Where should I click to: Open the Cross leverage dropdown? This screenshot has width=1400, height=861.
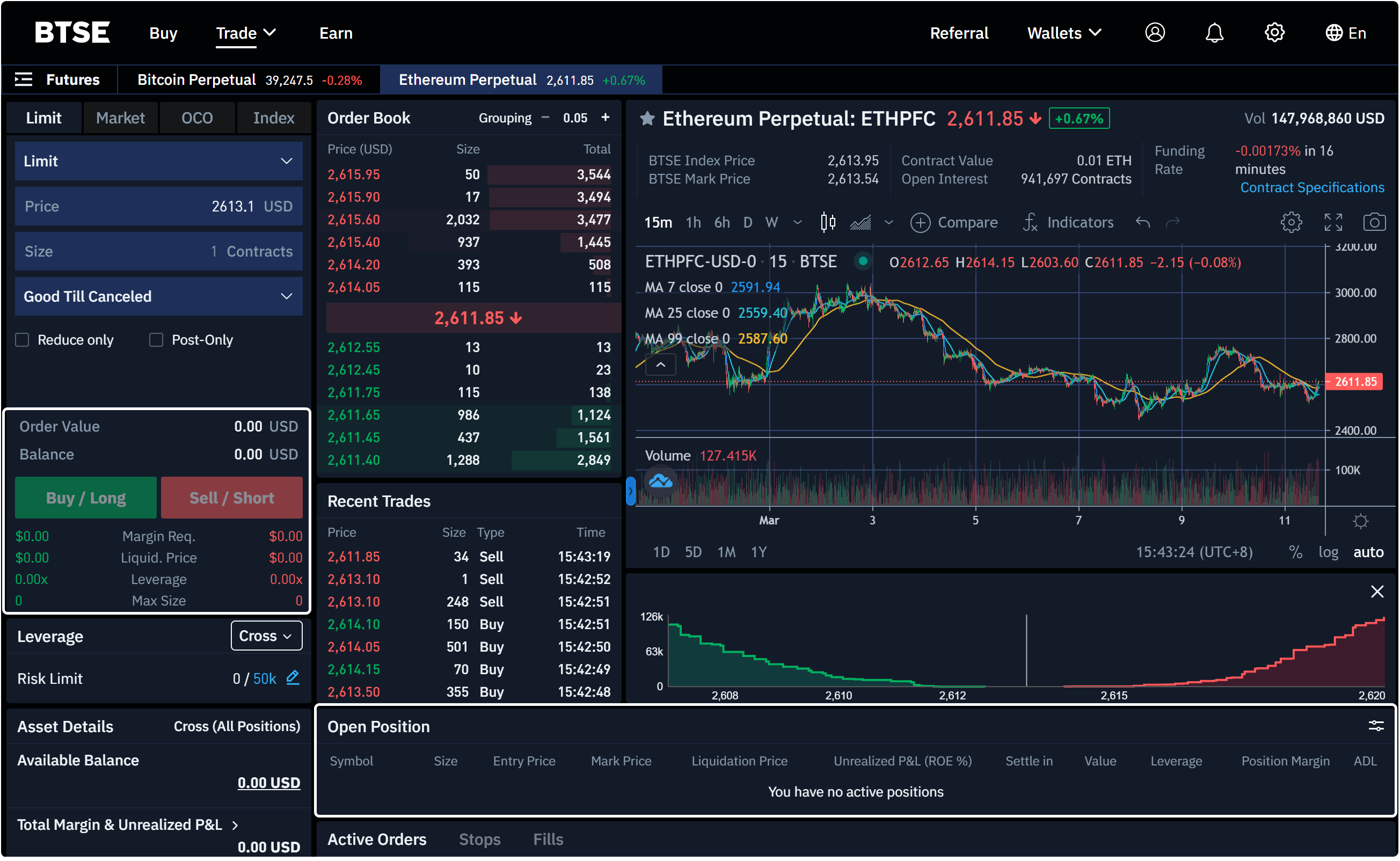[266, 637]
